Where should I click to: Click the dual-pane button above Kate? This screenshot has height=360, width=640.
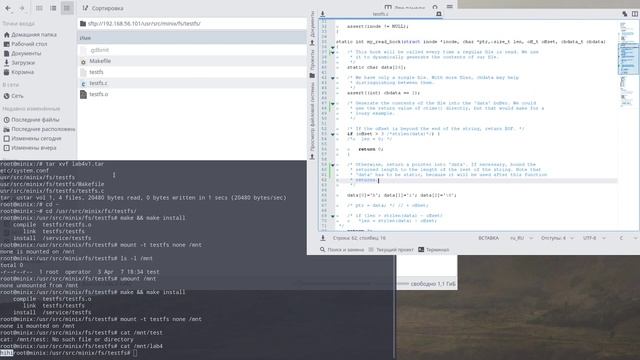406,7
